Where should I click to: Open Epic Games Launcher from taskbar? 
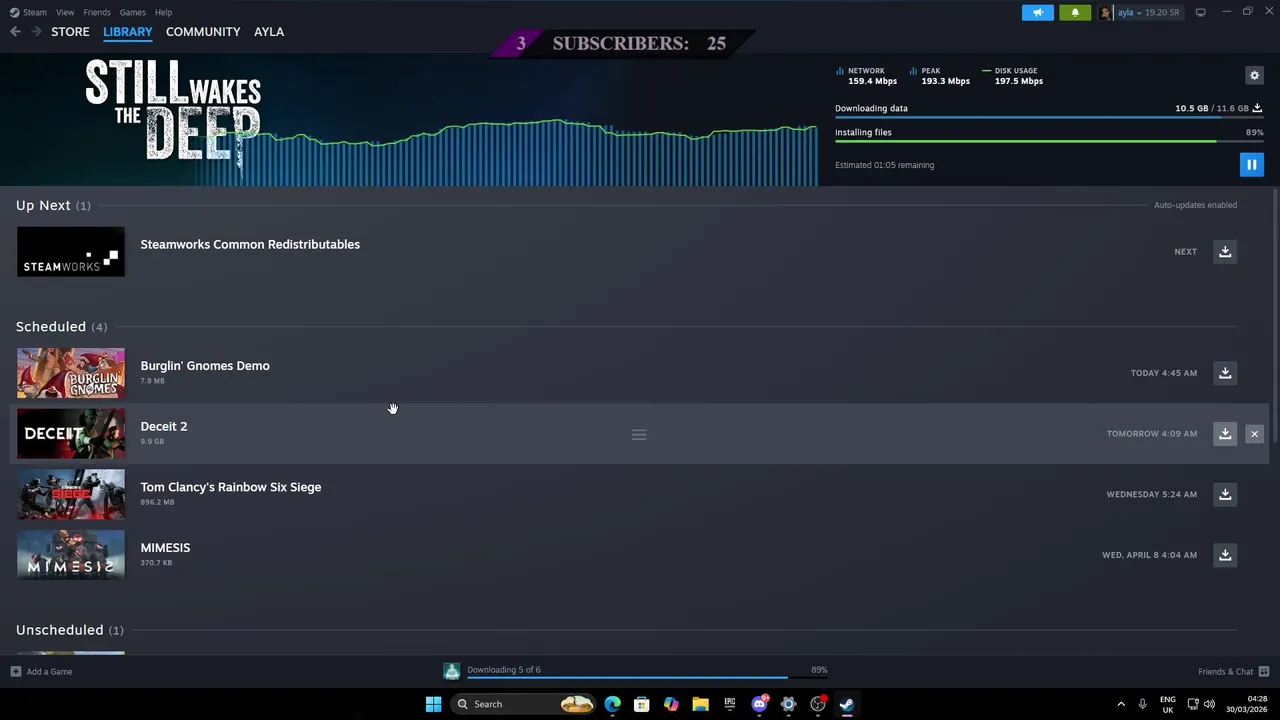tap(730, 704)
